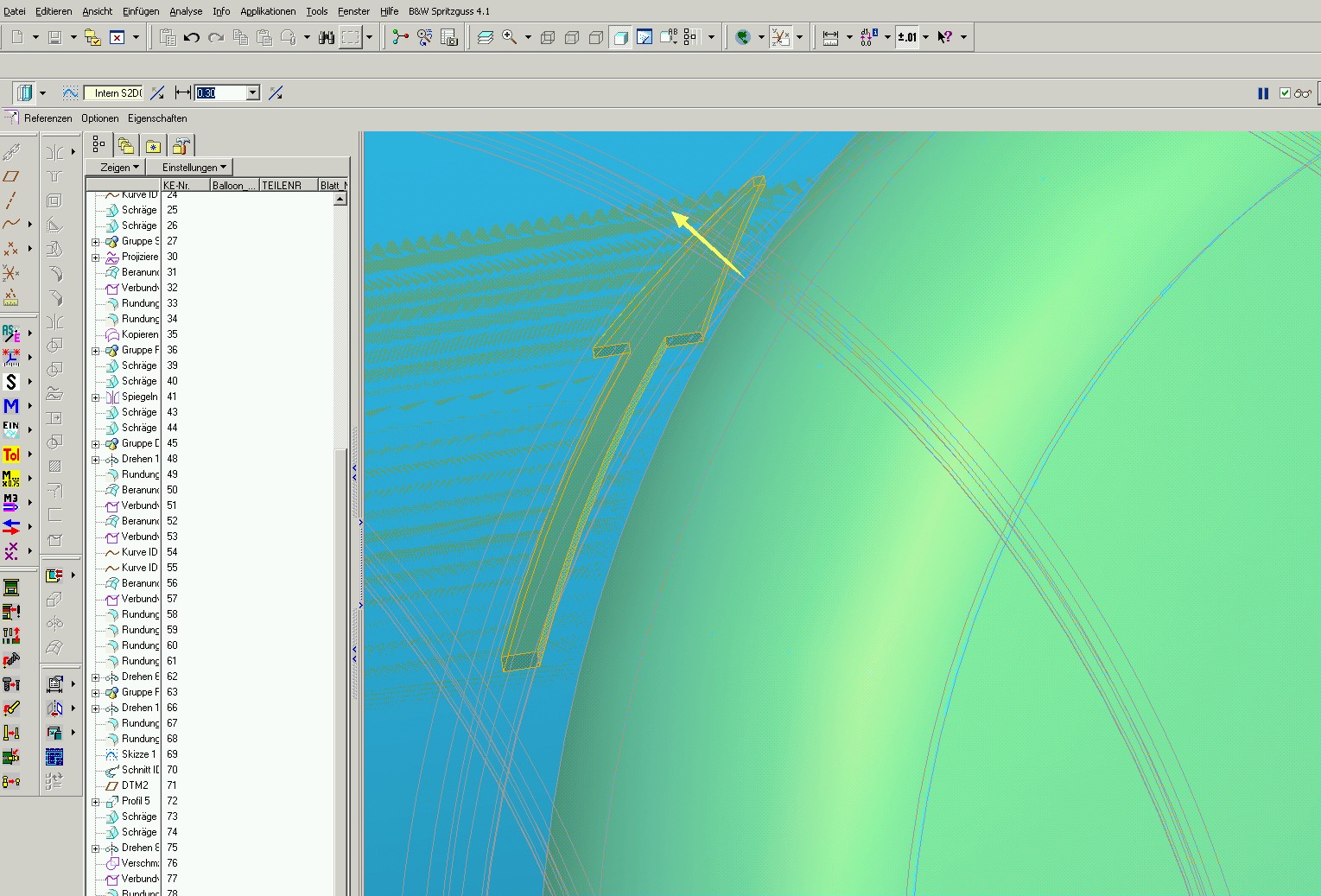
Task: Flip thickness direction after 0.30 field
Action: [x=276, y=93]
